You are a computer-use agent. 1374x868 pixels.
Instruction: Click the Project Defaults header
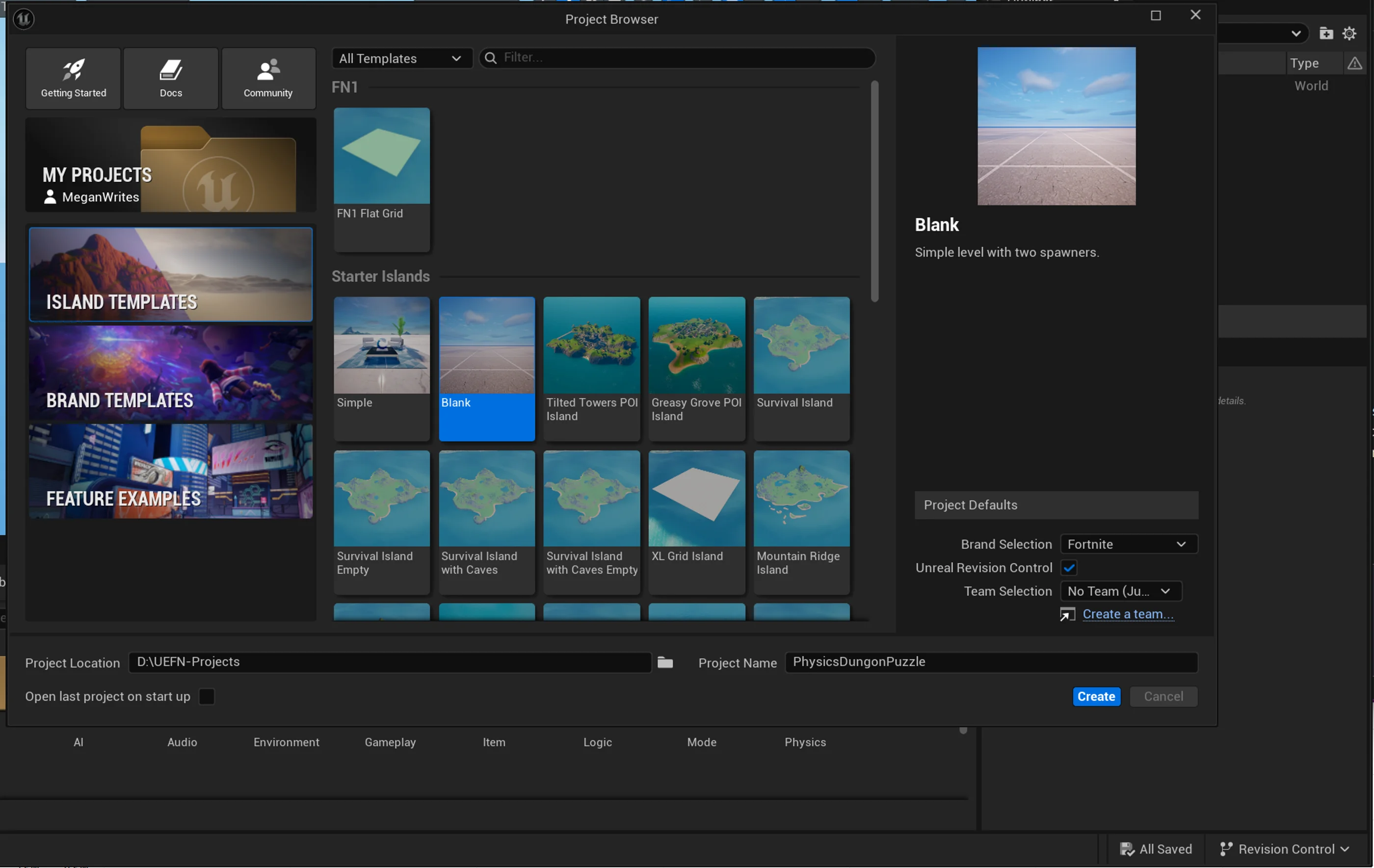pyautogui.click(x=1056, y=505)
